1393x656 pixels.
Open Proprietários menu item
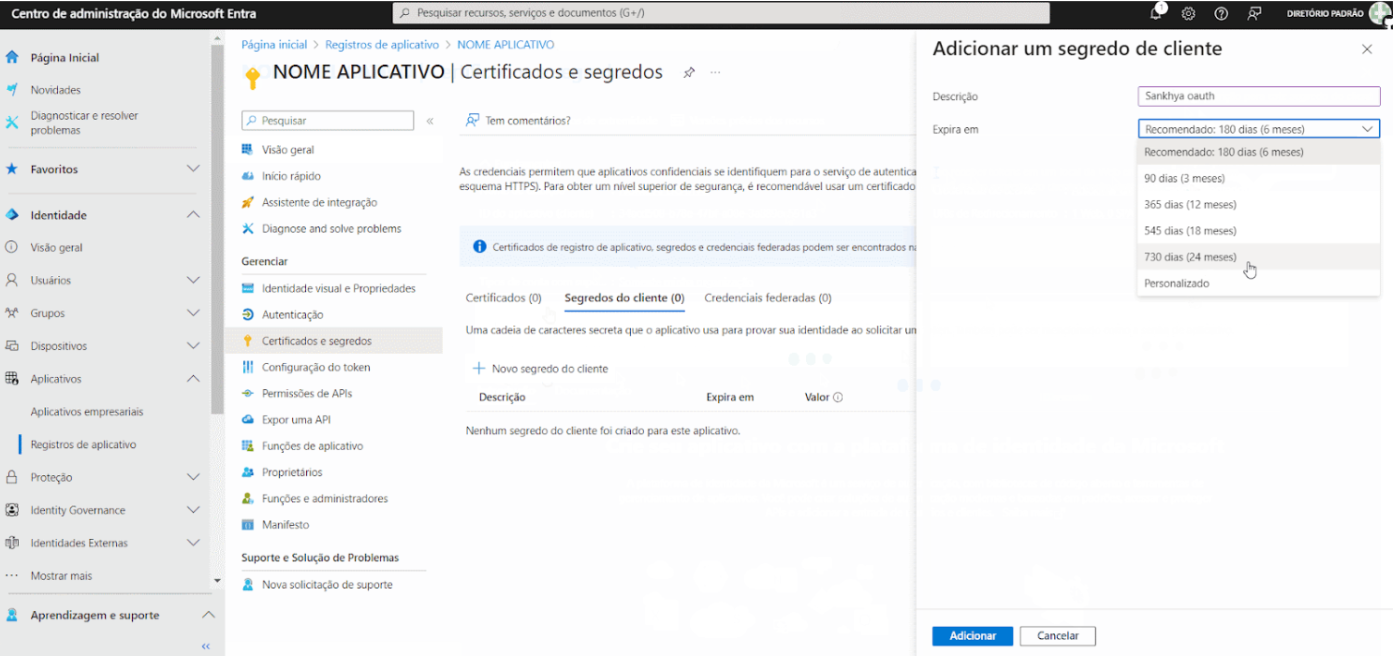tap(292, 472)
